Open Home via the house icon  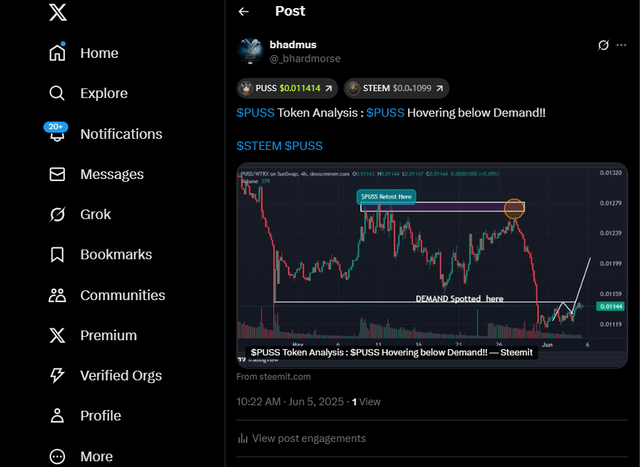pyautogui.click(x=57, y=52)
